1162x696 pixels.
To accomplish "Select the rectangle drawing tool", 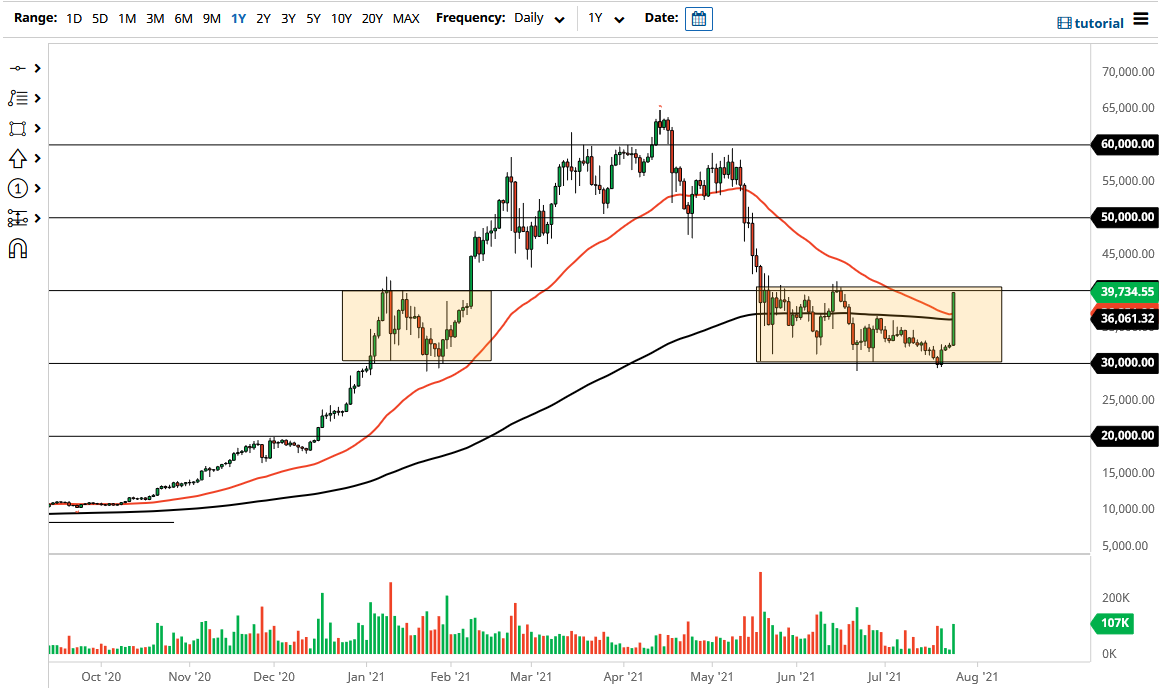I will [16, 128].
